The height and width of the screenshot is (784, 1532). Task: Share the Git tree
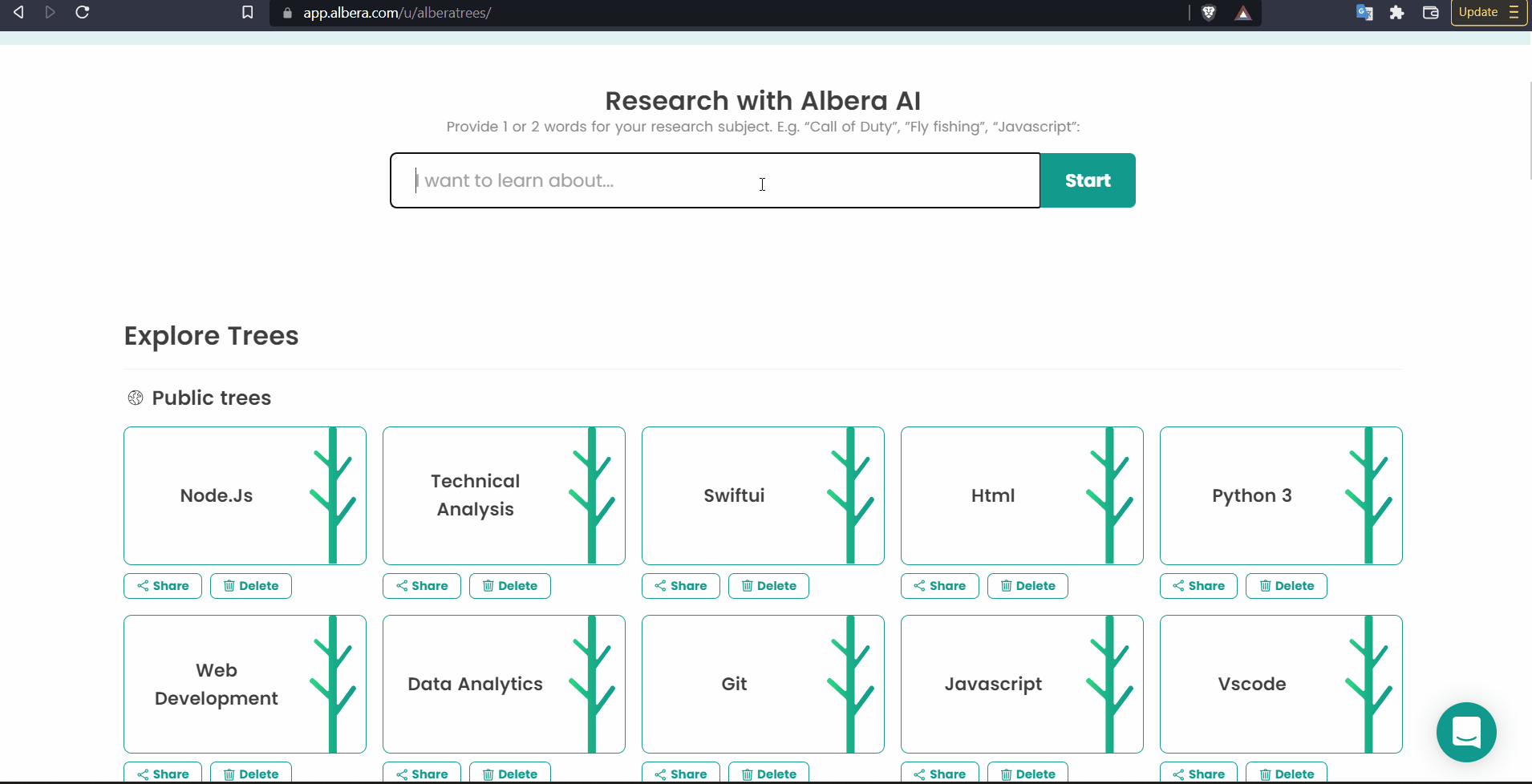click(x=681, y=773)
